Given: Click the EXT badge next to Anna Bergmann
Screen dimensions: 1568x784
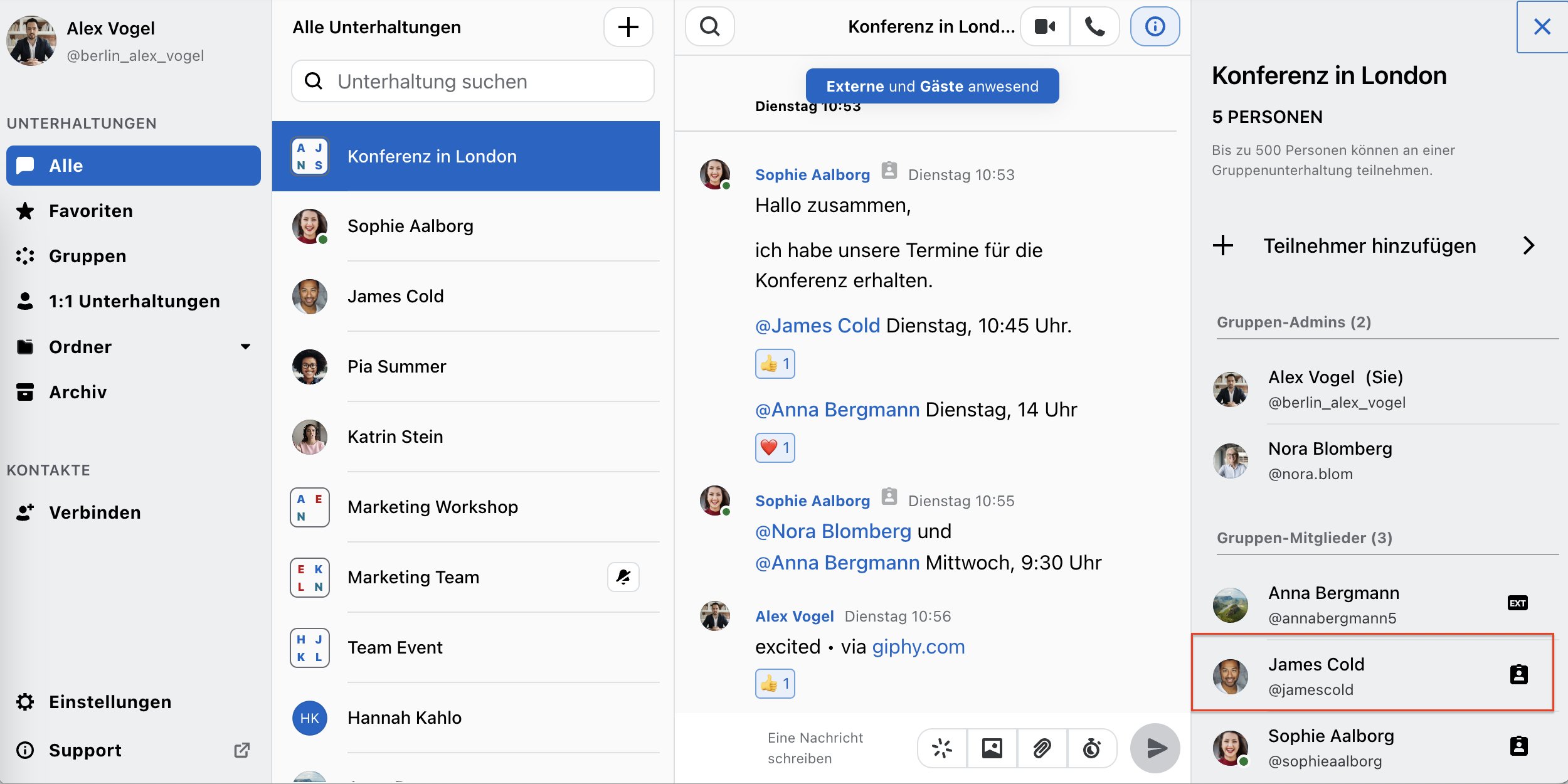Looking at the screenshot, I should pyautogui.click(x=1517, y=603).
